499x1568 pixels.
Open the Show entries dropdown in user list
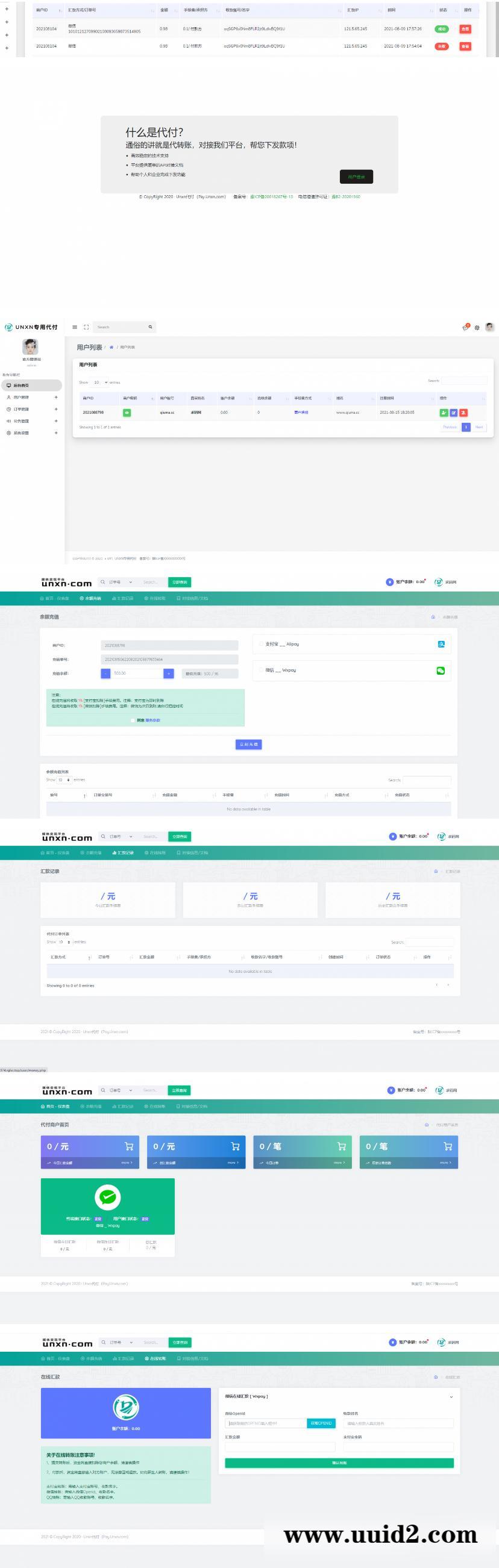coord(99,383)
